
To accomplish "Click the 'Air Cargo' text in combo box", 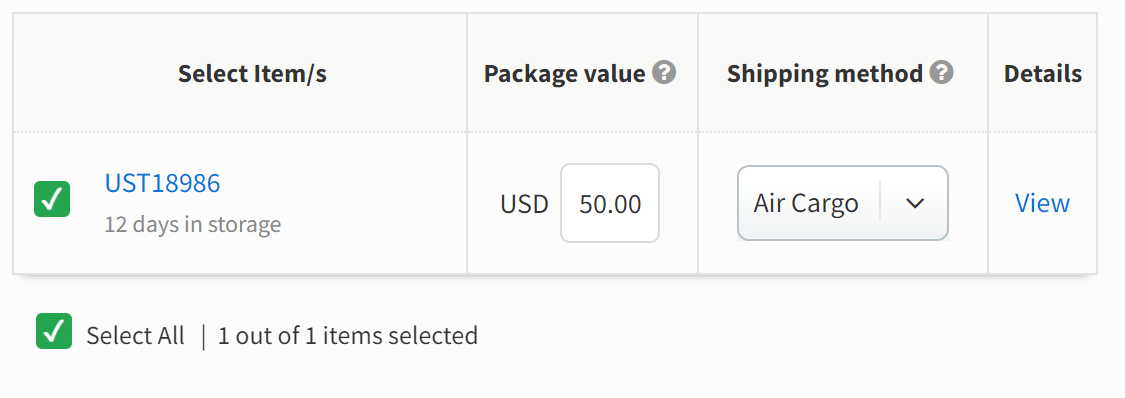I will pyautogui.click(x=806, y=204).
